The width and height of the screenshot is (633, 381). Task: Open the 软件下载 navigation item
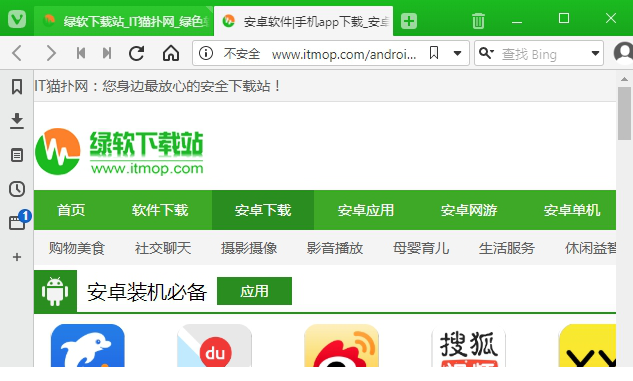point(160,210)
